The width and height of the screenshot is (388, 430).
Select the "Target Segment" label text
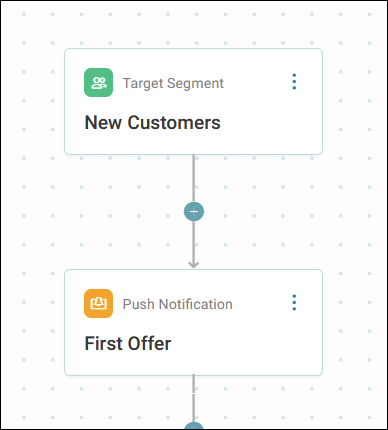173,83
